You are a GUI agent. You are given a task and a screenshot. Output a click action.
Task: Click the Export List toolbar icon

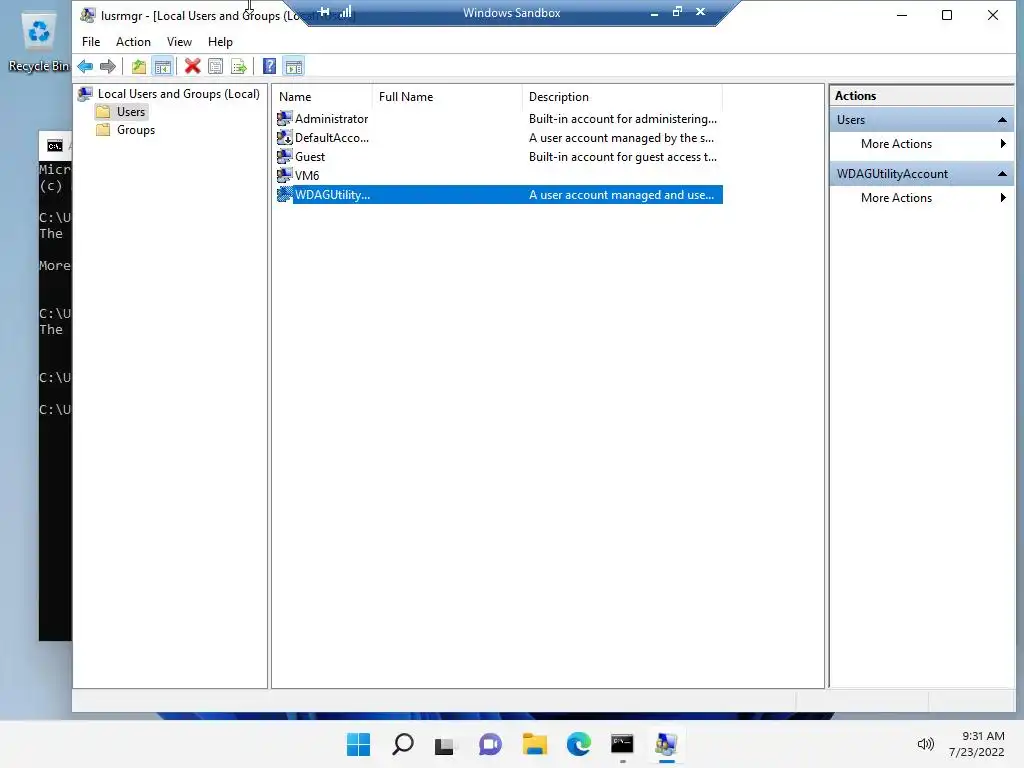239,66
